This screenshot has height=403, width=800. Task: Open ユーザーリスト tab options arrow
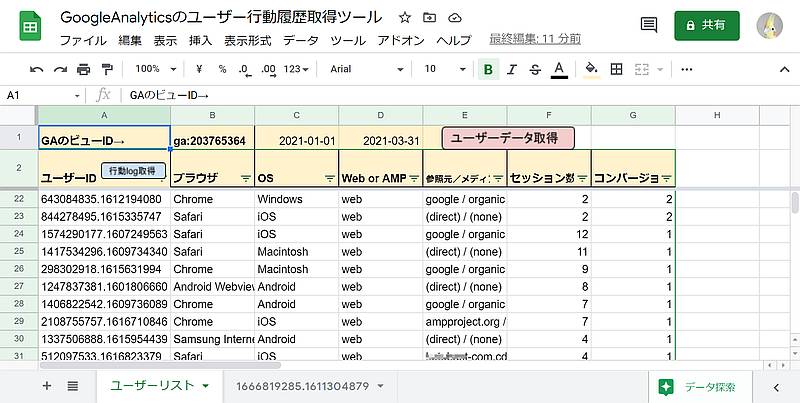coord(206,386)
